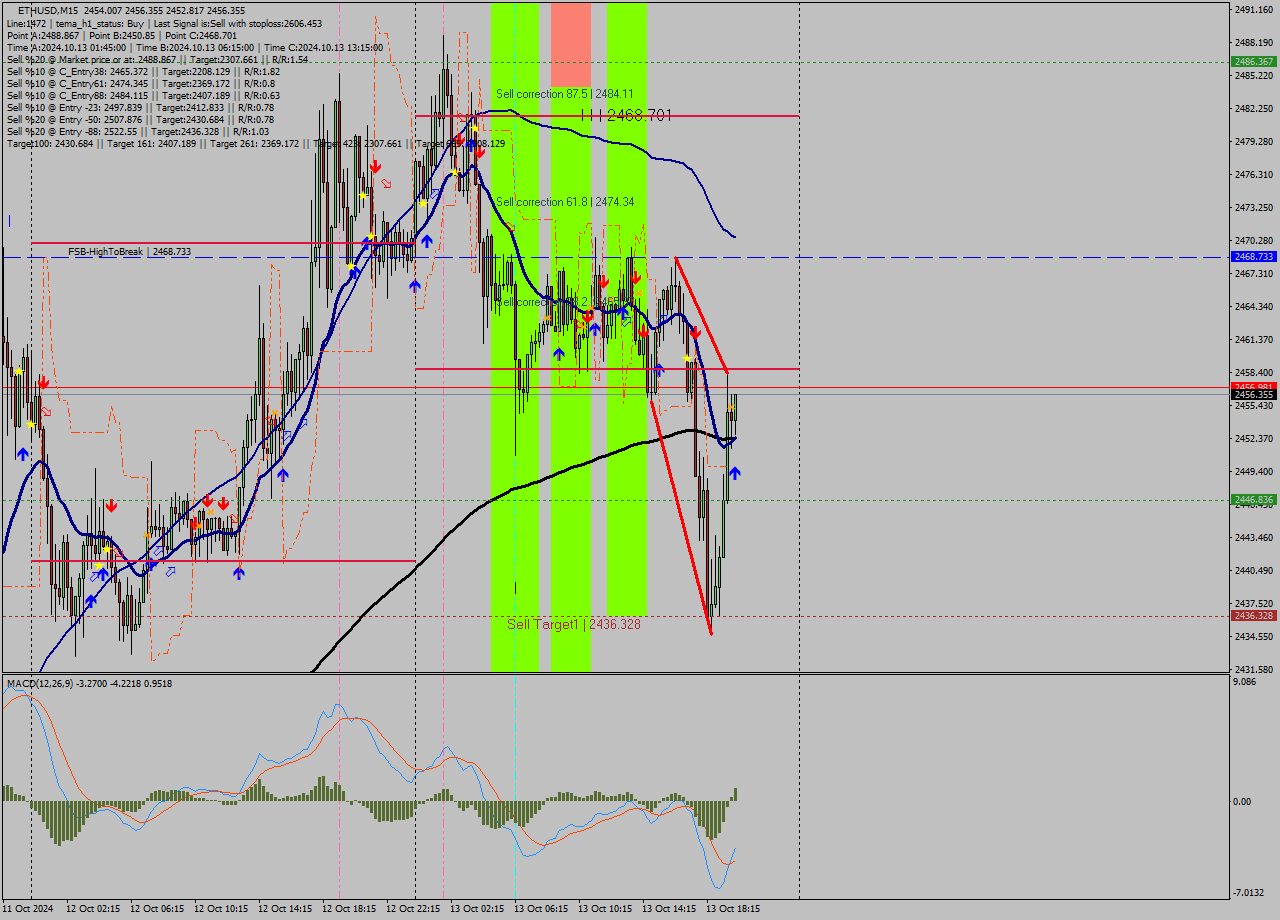Click the red 2436.328 price tag
This screenshot has height=920, width=1280.
1254,616
